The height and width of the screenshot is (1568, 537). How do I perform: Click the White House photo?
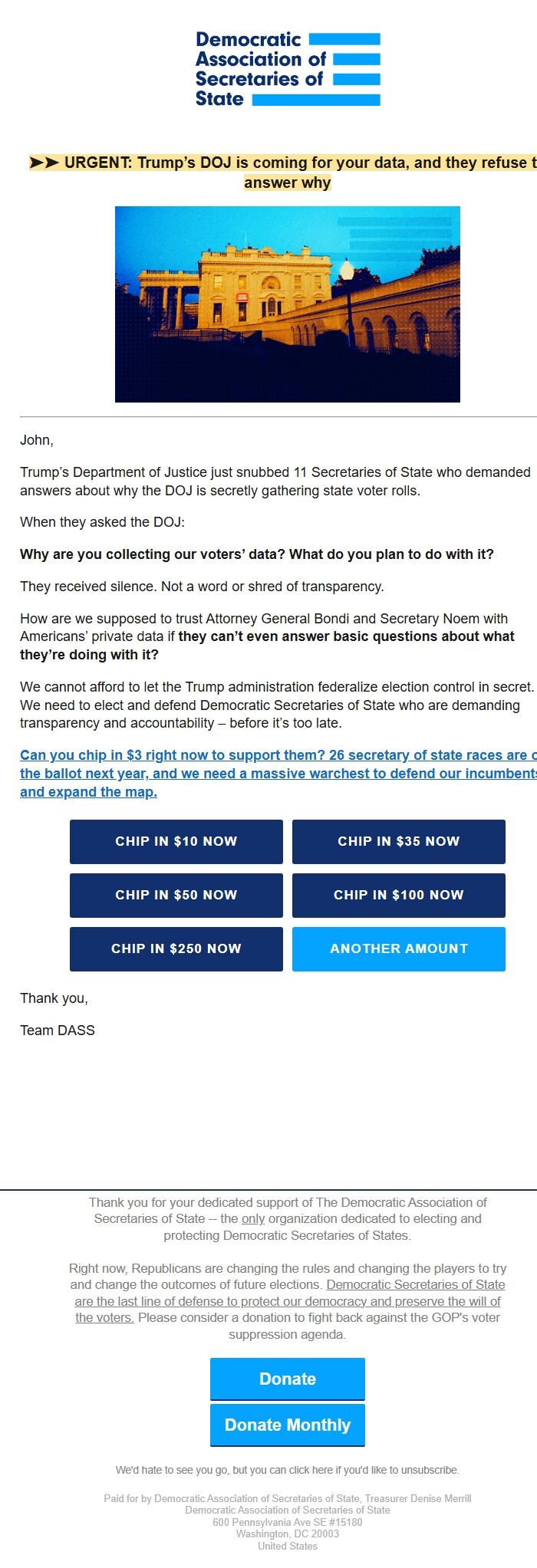pos(288,305)
